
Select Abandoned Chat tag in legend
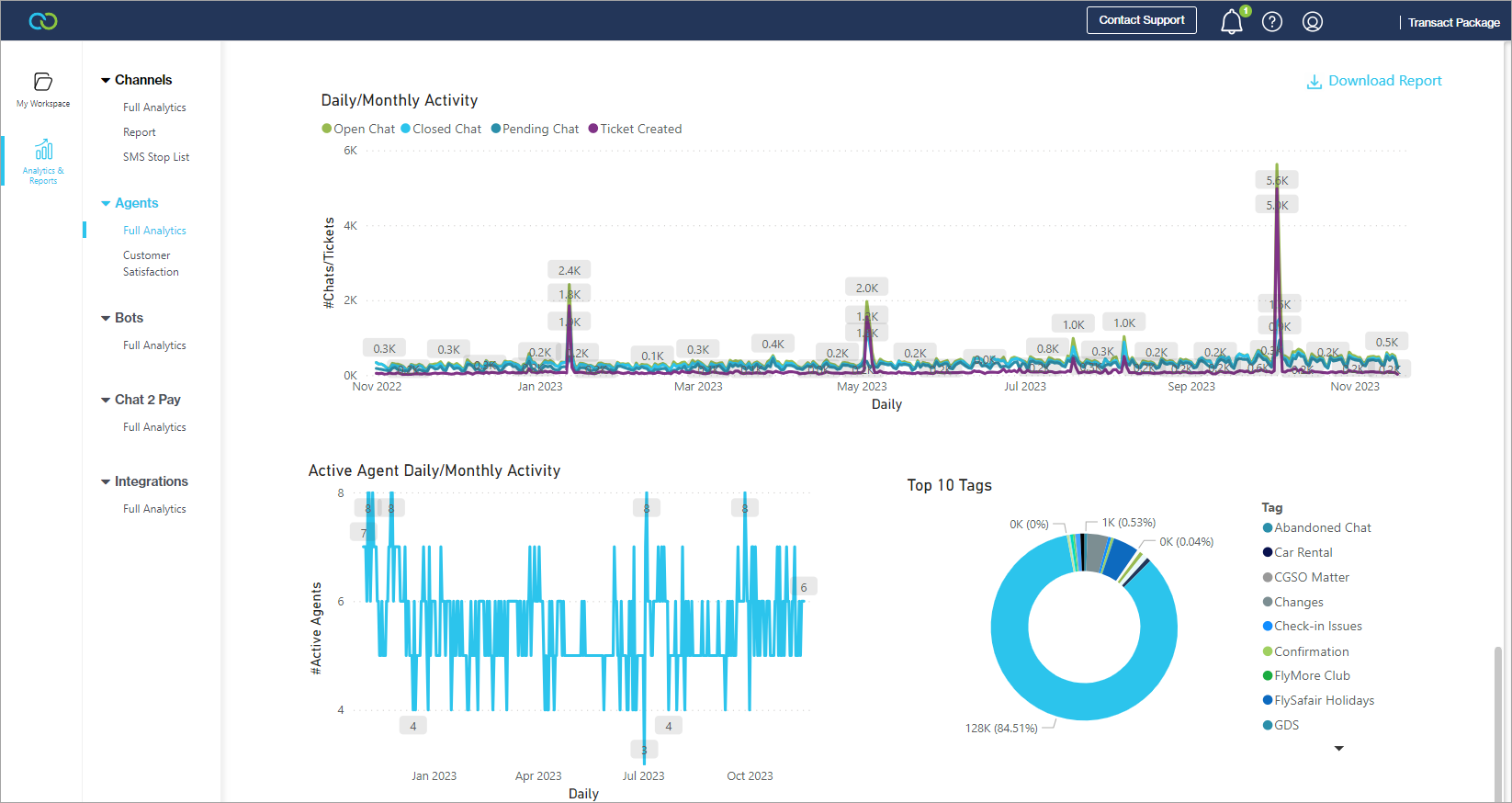coord(1317,527)
